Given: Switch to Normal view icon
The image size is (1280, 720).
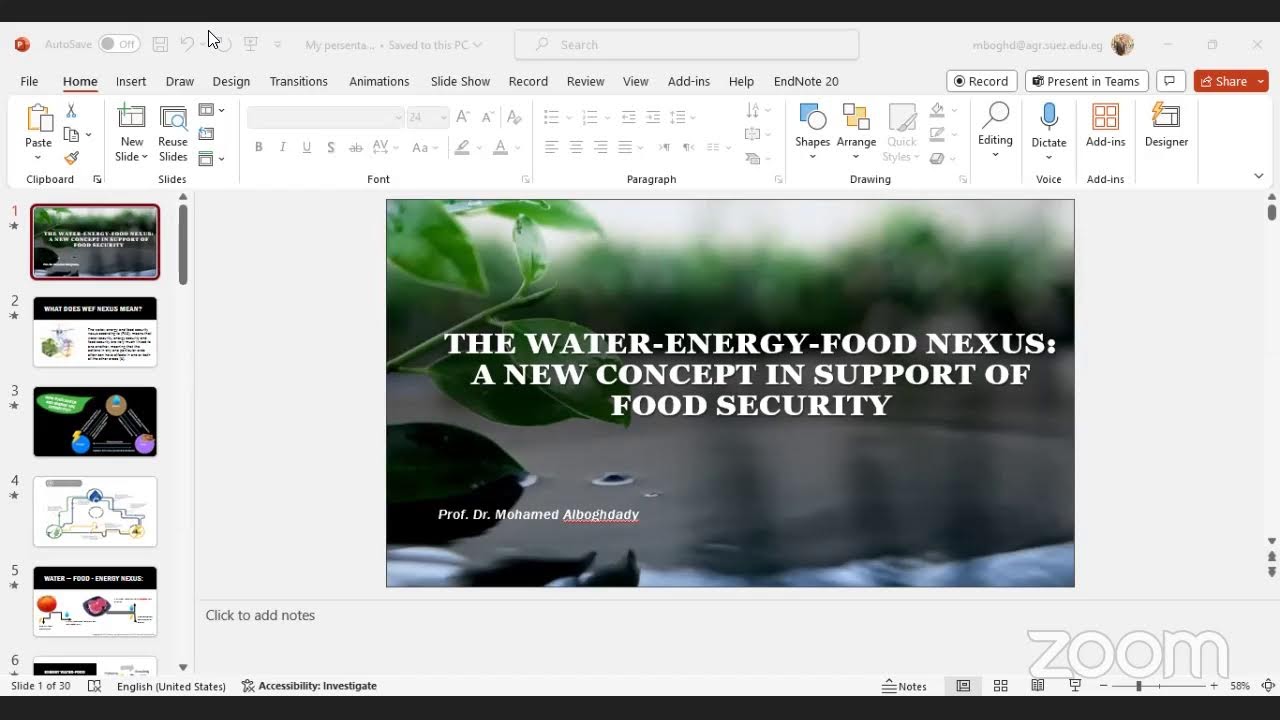Looking at the screenshot, I should 963,686.
